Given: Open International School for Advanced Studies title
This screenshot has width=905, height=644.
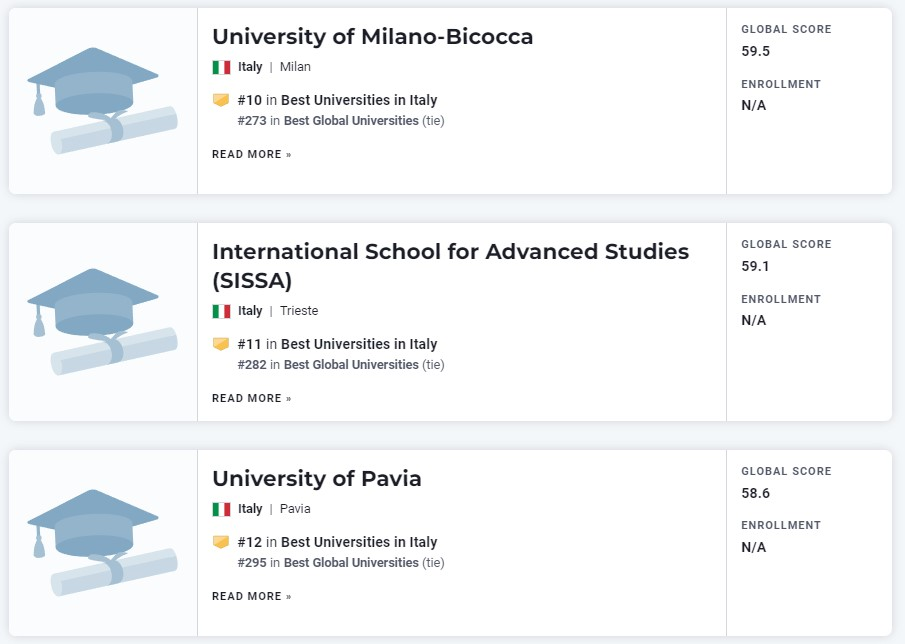Looking at the screenshot, I should tap(450, 266).
